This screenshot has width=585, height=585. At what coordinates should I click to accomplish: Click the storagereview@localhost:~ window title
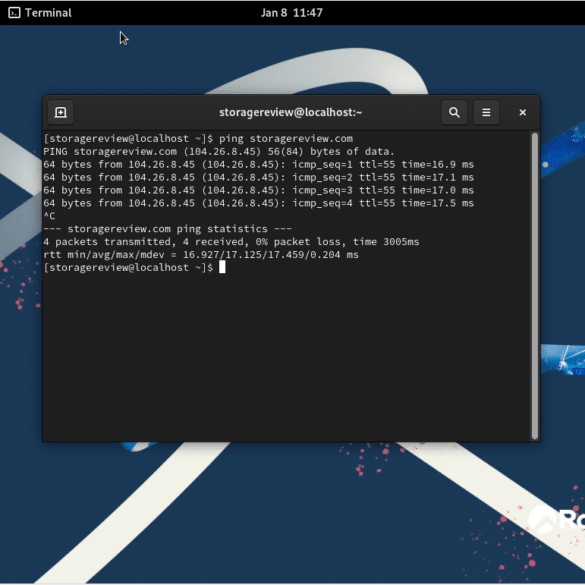tap(290, 112)
